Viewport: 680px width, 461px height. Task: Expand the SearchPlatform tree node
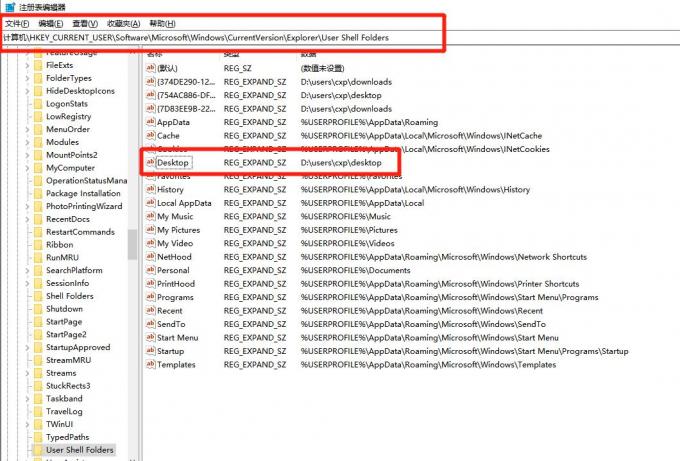click(27, 270)
